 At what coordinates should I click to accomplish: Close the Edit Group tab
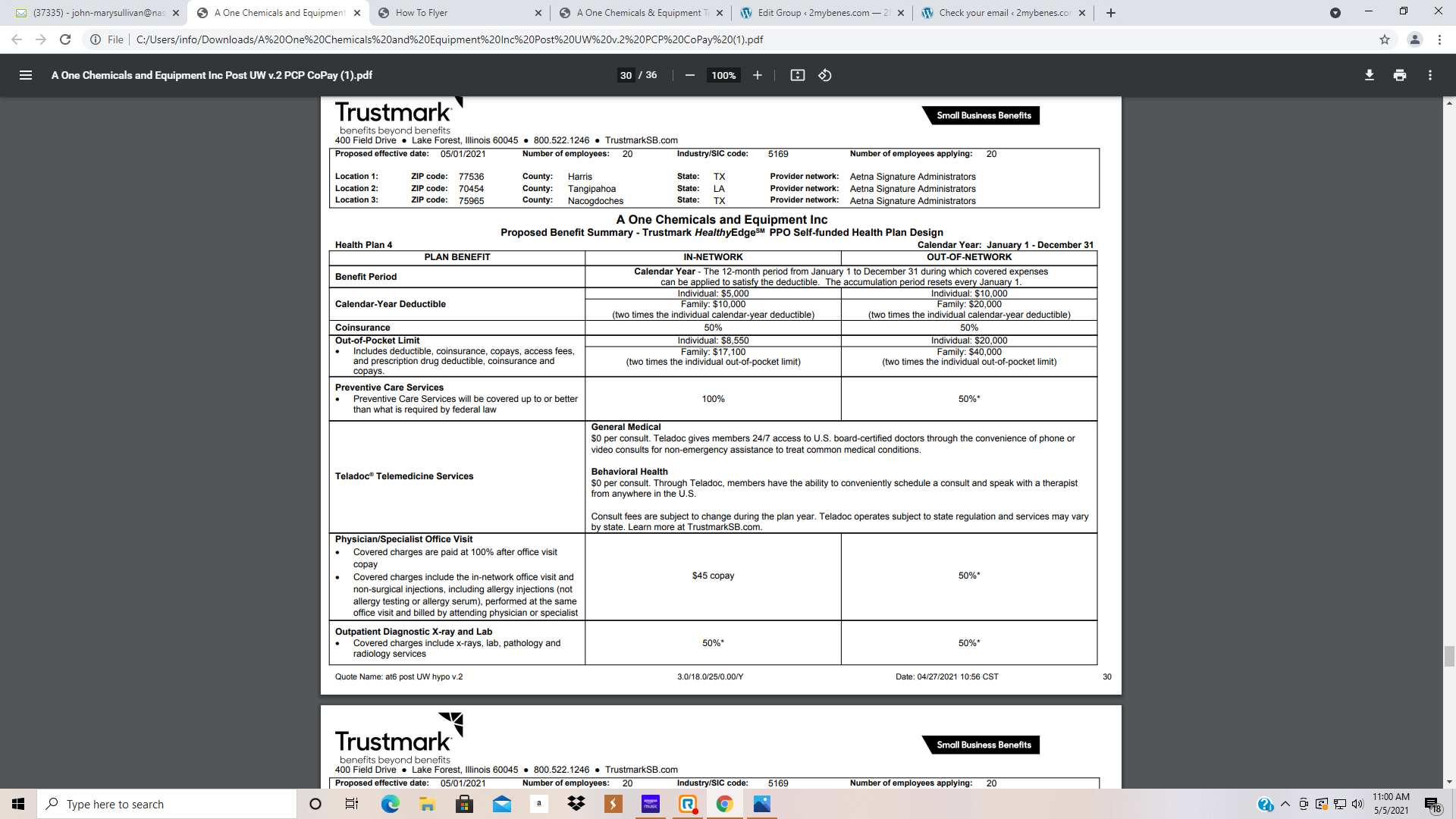click(900, 13)
